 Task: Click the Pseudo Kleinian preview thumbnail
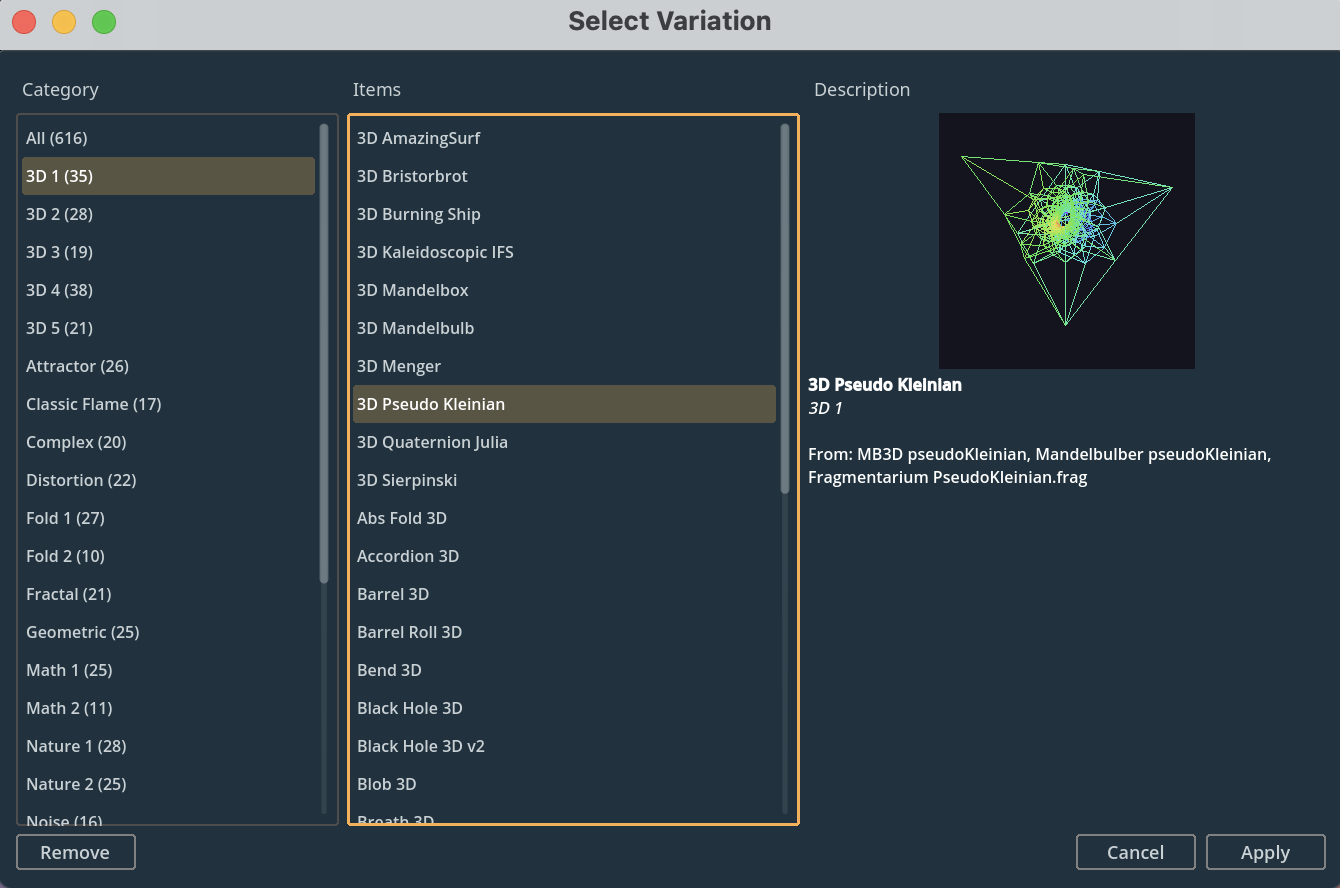point(1067,241)
